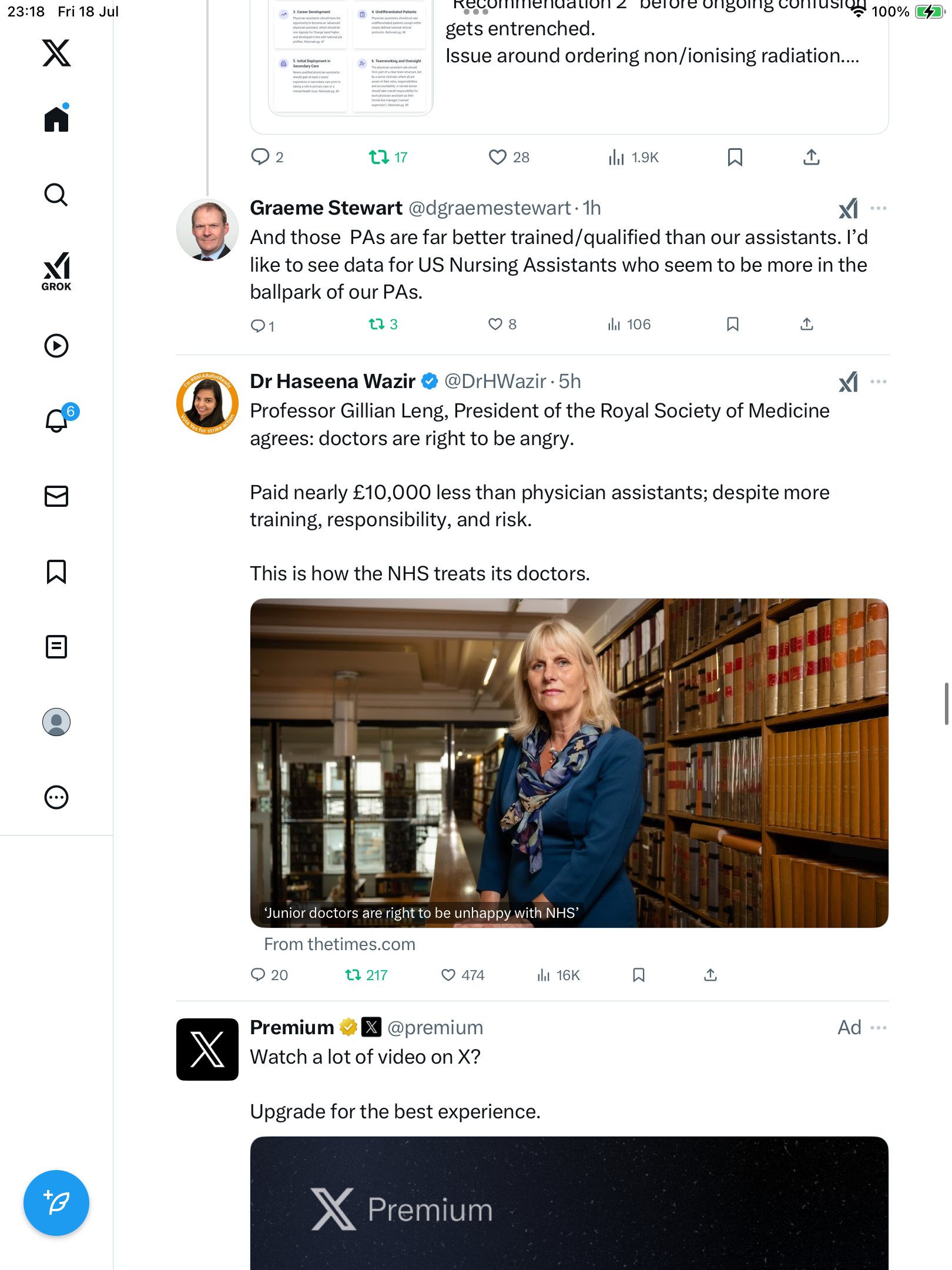Screen dimensions: 952x1270
Task: Bookmark Dr Haseena Wazir's post
Action: (x=639, y=975)
